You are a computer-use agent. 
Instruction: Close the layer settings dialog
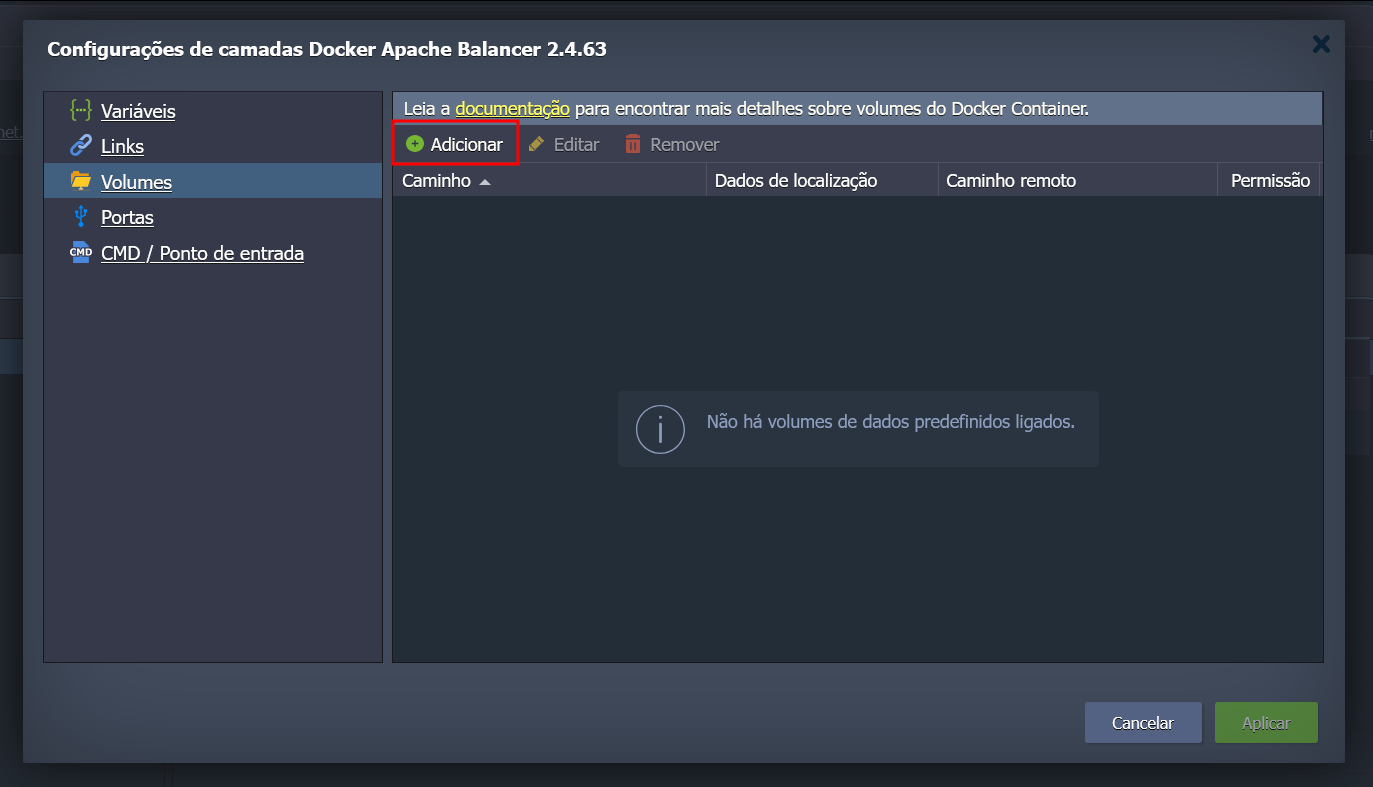tap(1321, 44)
